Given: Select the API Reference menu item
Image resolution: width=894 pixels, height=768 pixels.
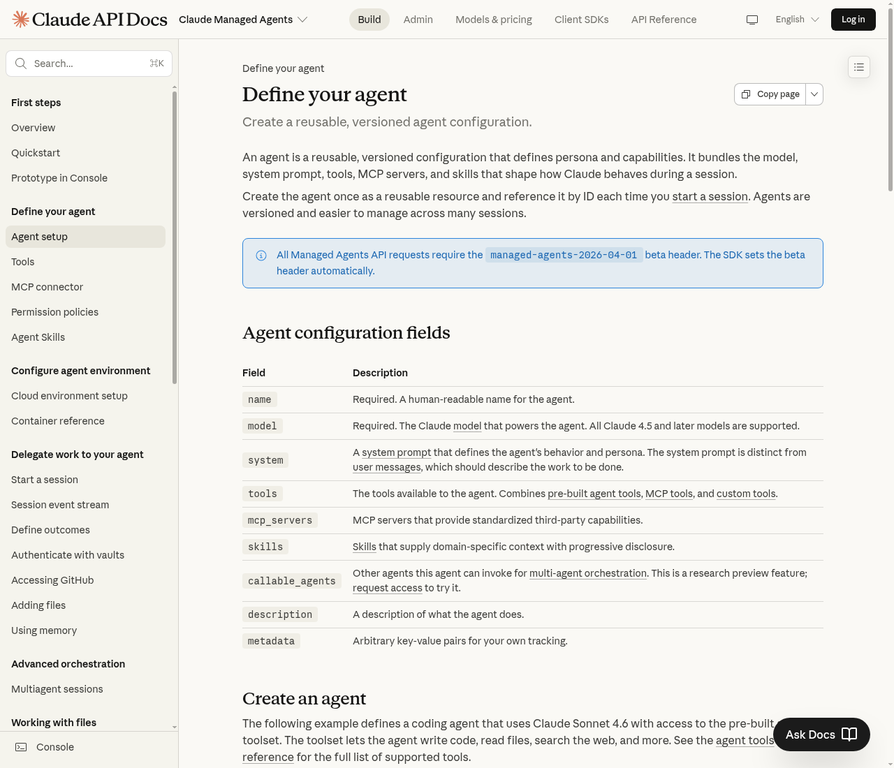Looking at the screenshot, I should tap(663, 18).
